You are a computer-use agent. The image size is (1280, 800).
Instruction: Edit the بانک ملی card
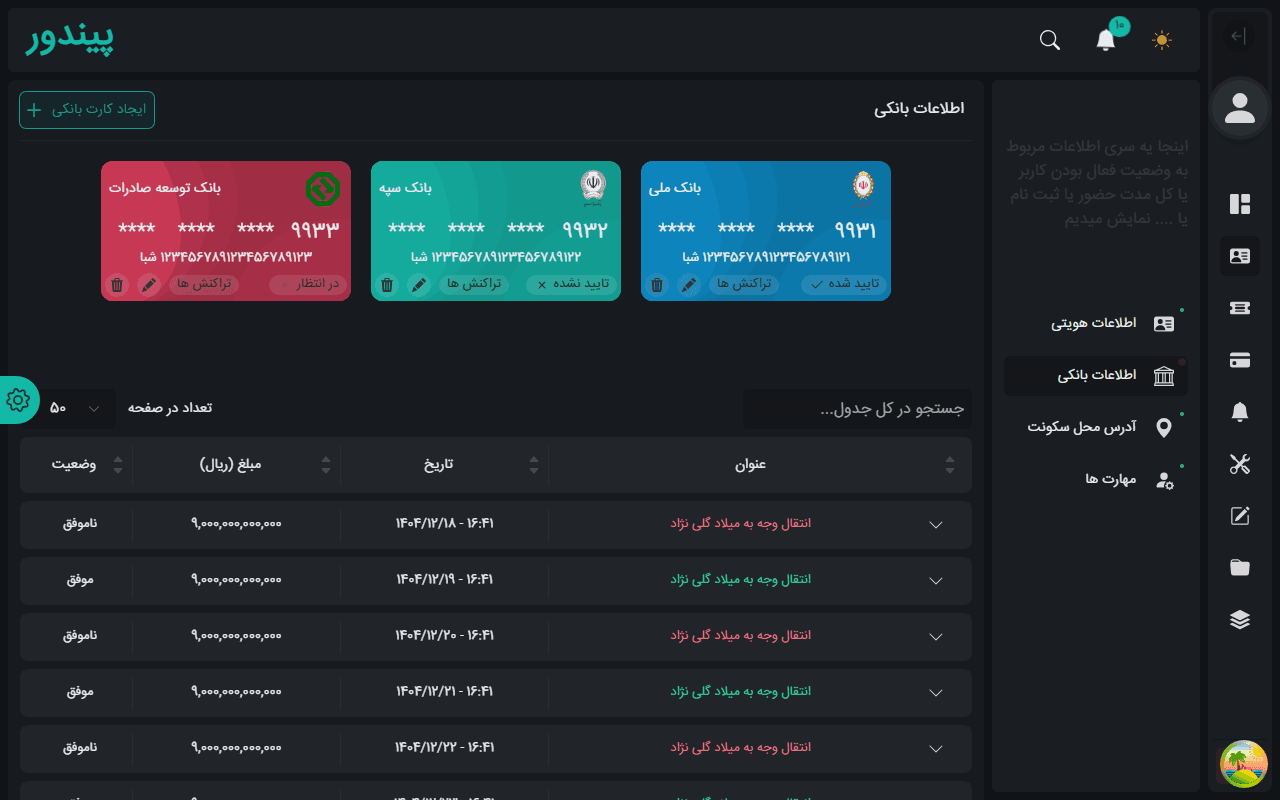(689, 285)
